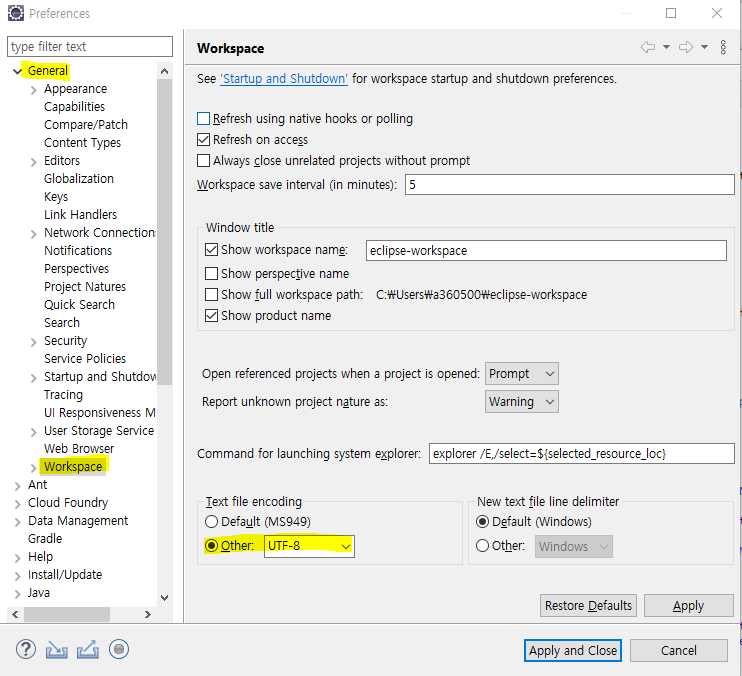Viewport: 742px width, 676px height.
Task: Open the 'Startup and Shutdown' link
Action: (x=284, y=79)
